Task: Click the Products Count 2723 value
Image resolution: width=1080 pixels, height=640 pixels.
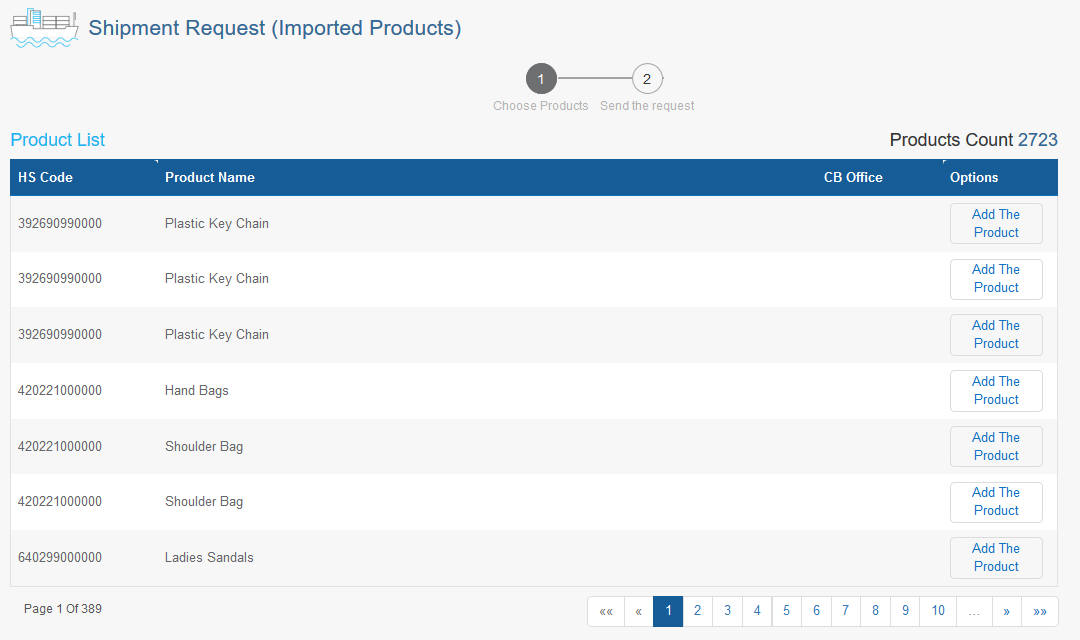Action: 1038,140
